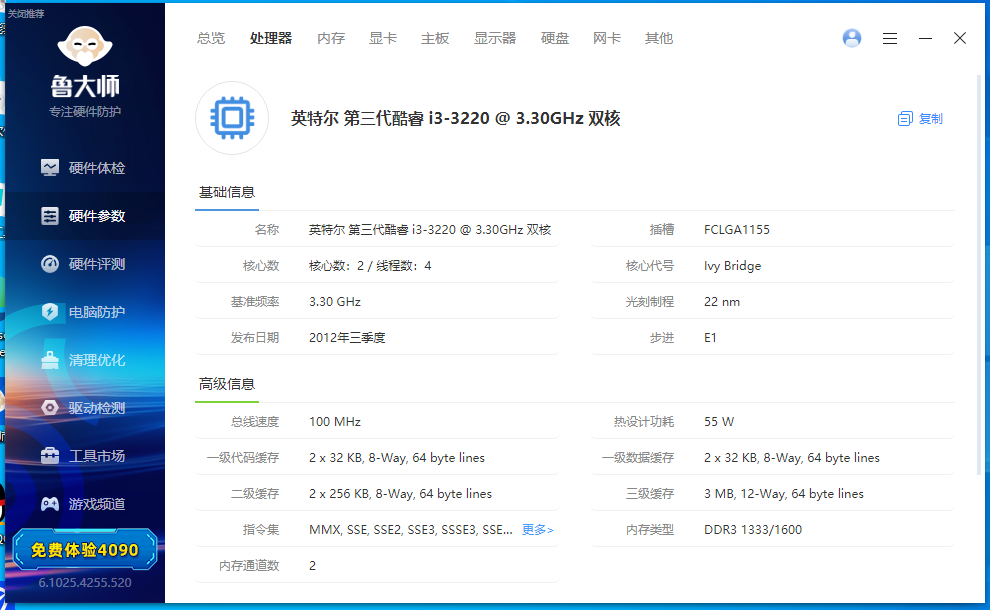
Task: Click 复制 to copy processor info
Action: click(x=930, y=119)
